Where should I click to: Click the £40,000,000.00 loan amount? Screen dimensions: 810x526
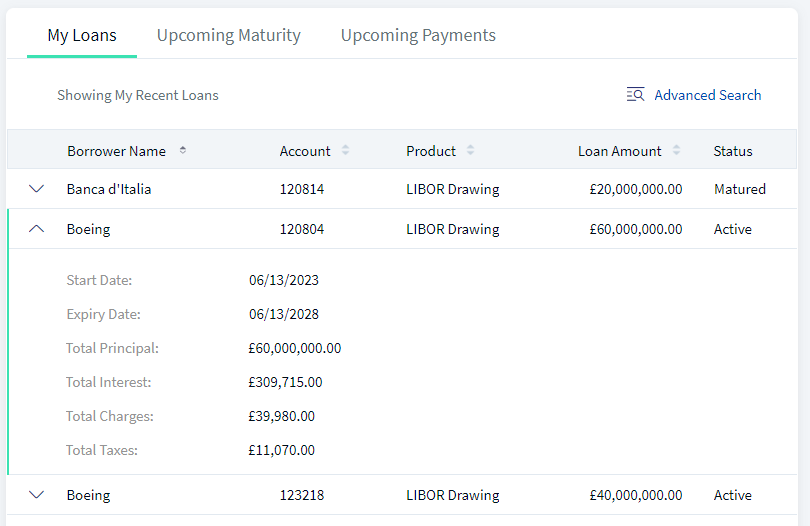635,495
